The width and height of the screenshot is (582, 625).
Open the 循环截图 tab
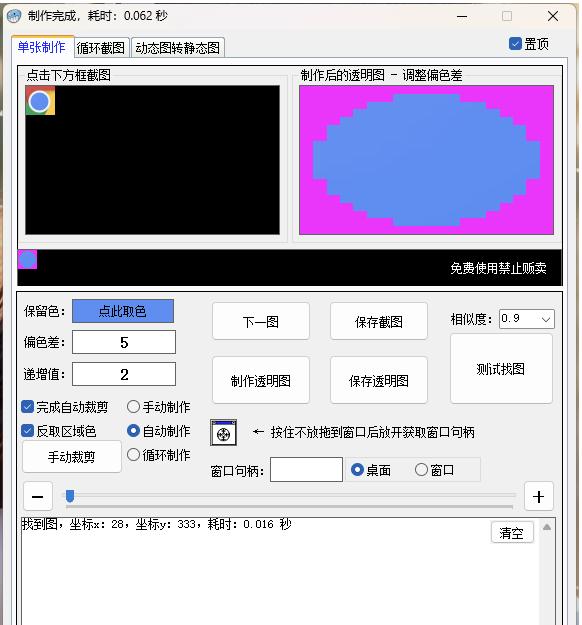(101, 48)
